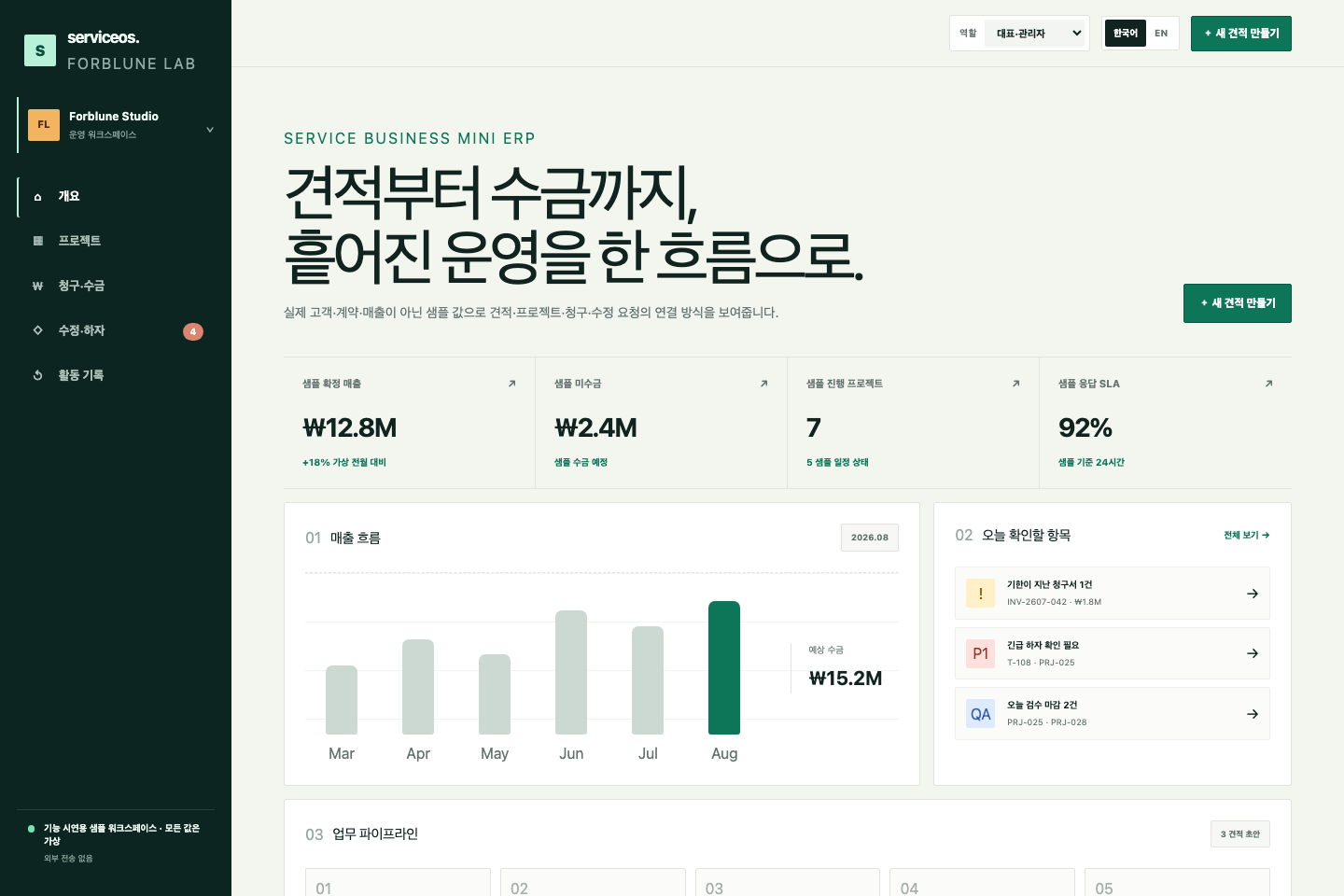Click the P1 priority icon
This screenshot has width=1344, height=896.
(980, 653)
